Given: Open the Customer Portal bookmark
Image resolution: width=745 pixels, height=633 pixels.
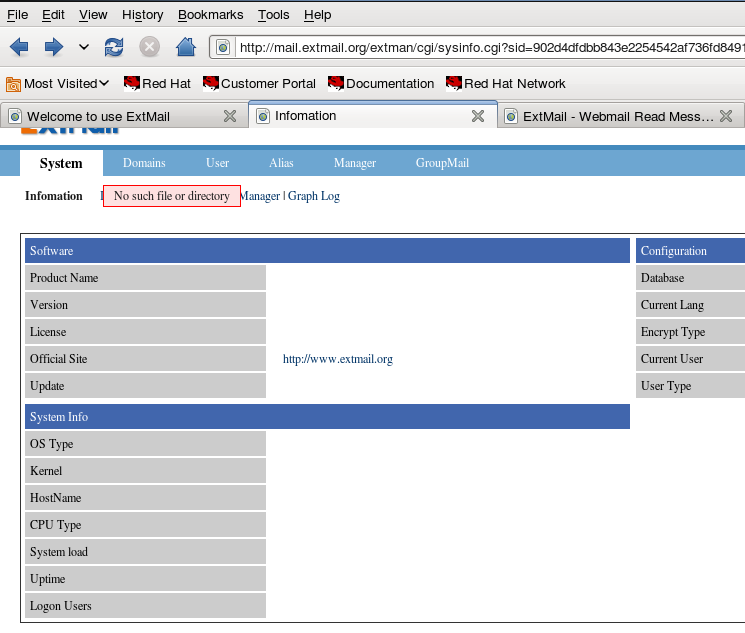Looking at the screenshot, I should click(259, 84).
